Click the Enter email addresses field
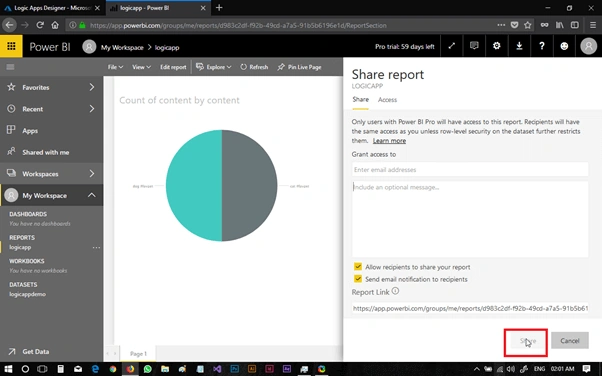The width and height of the screenshot is (602, 376). (x=470, y=169)
